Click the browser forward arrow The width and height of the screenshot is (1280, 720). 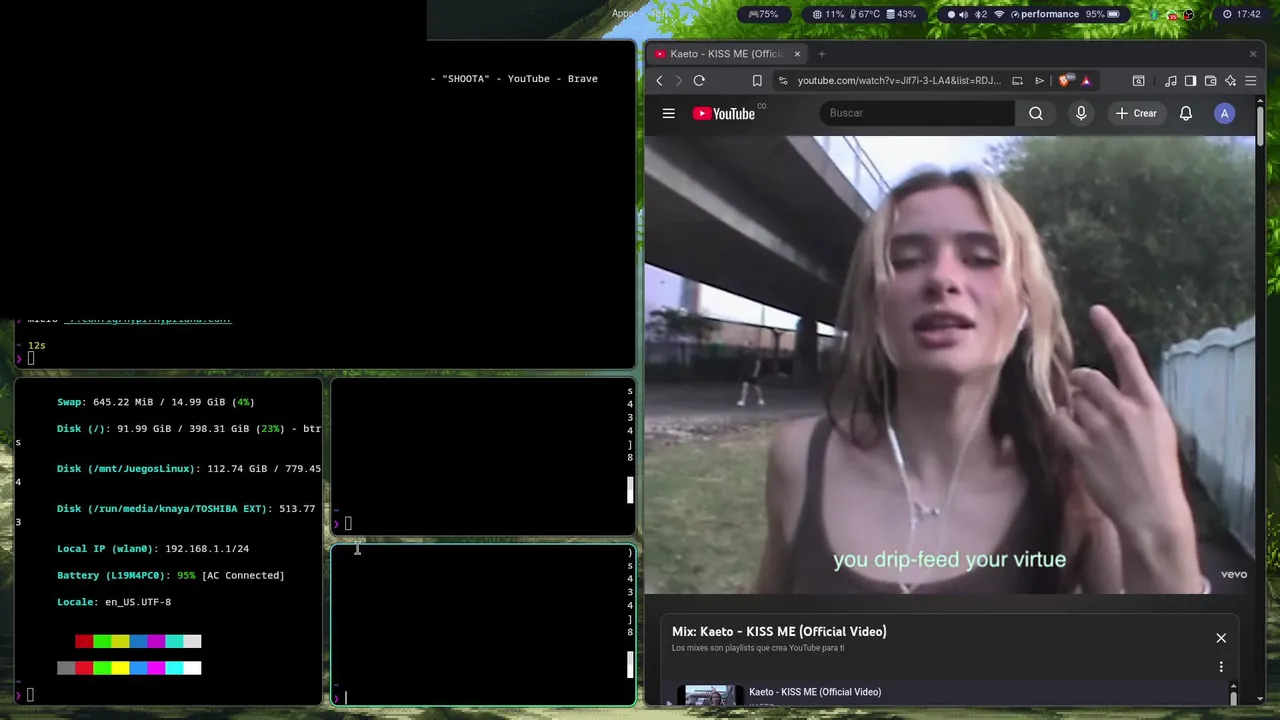[678, 81]
